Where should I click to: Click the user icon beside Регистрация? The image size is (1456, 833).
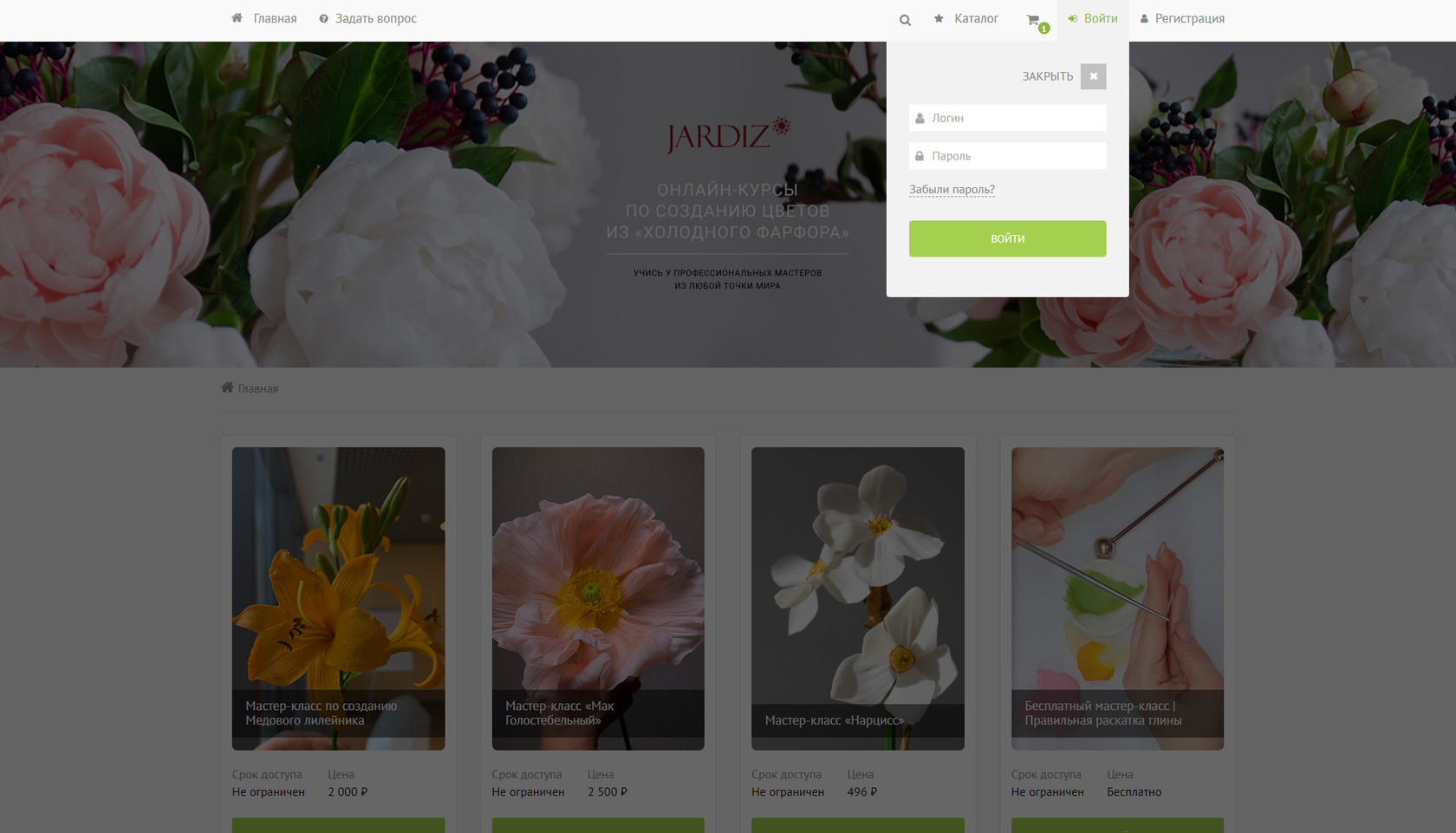point(1144,18)
